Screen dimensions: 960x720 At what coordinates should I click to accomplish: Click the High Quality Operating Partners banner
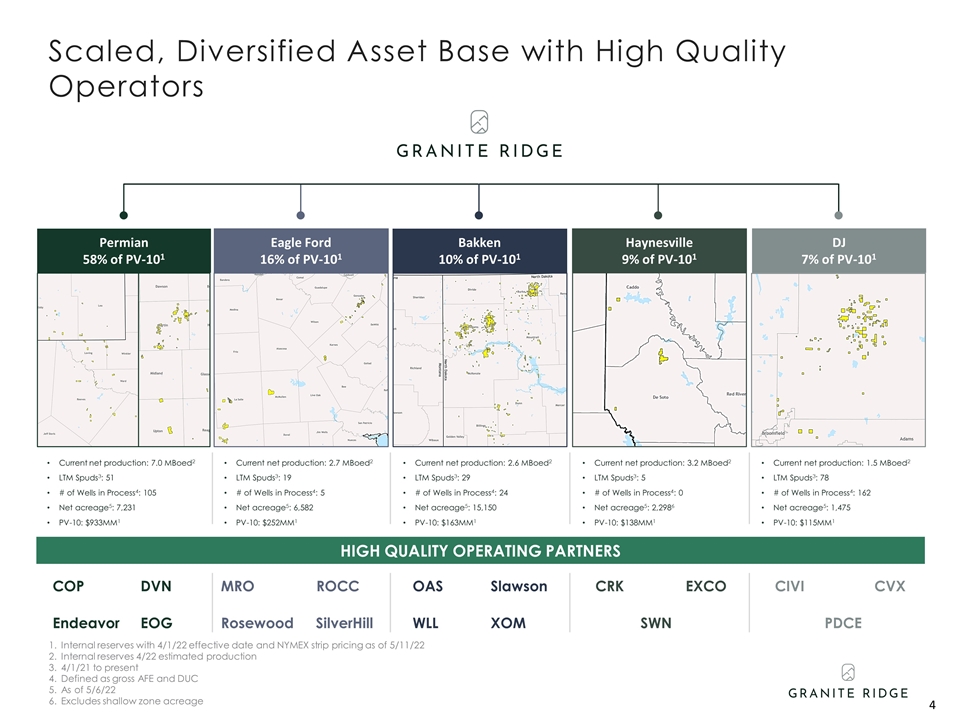[x=480, y=551]
